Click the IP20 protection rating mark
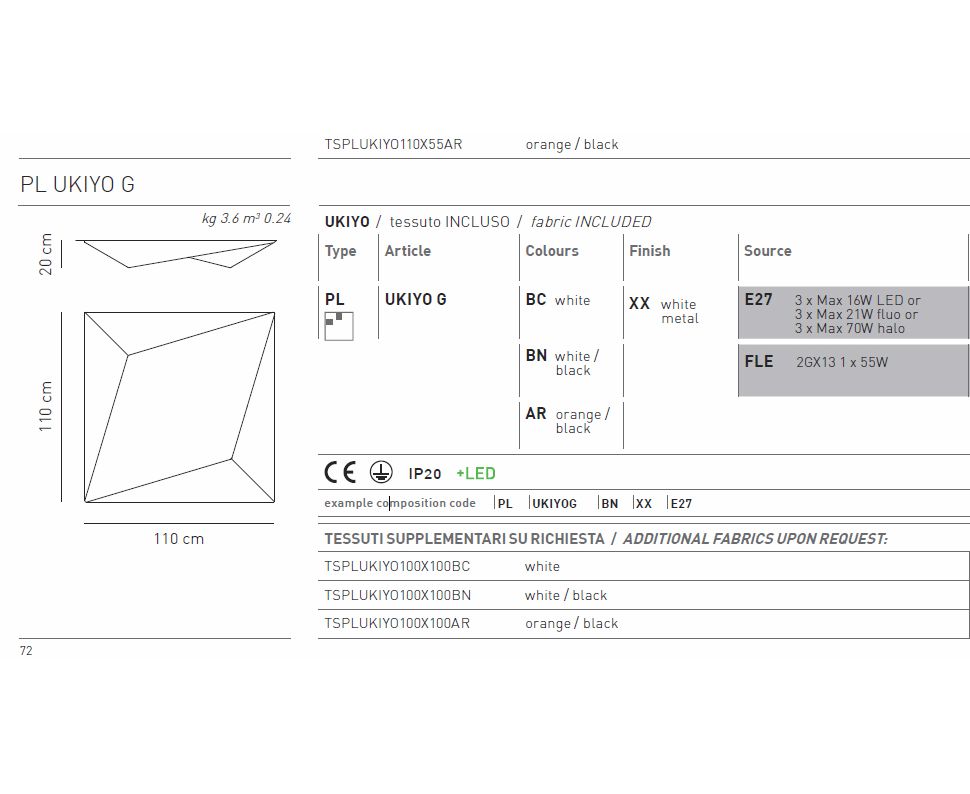Image resolution: width=970 pixels, height=794 pixels. coord(424,474)
